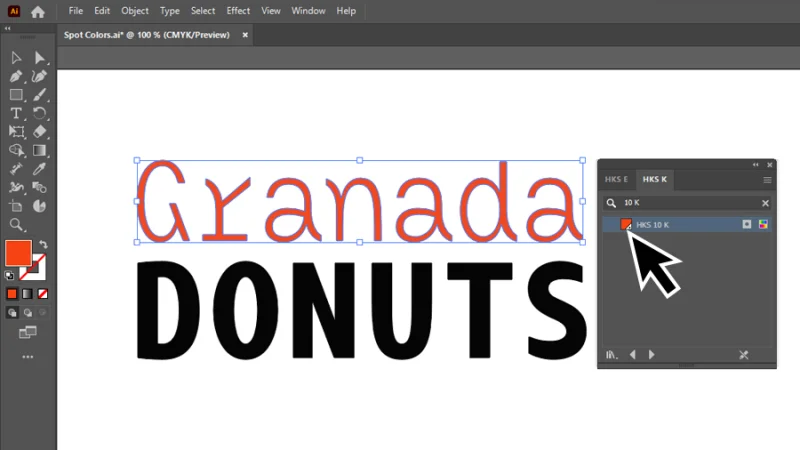Select the Eraser tool
This screenshot has width=800, height=450.
pyautogui.click(x=39, y=132)
